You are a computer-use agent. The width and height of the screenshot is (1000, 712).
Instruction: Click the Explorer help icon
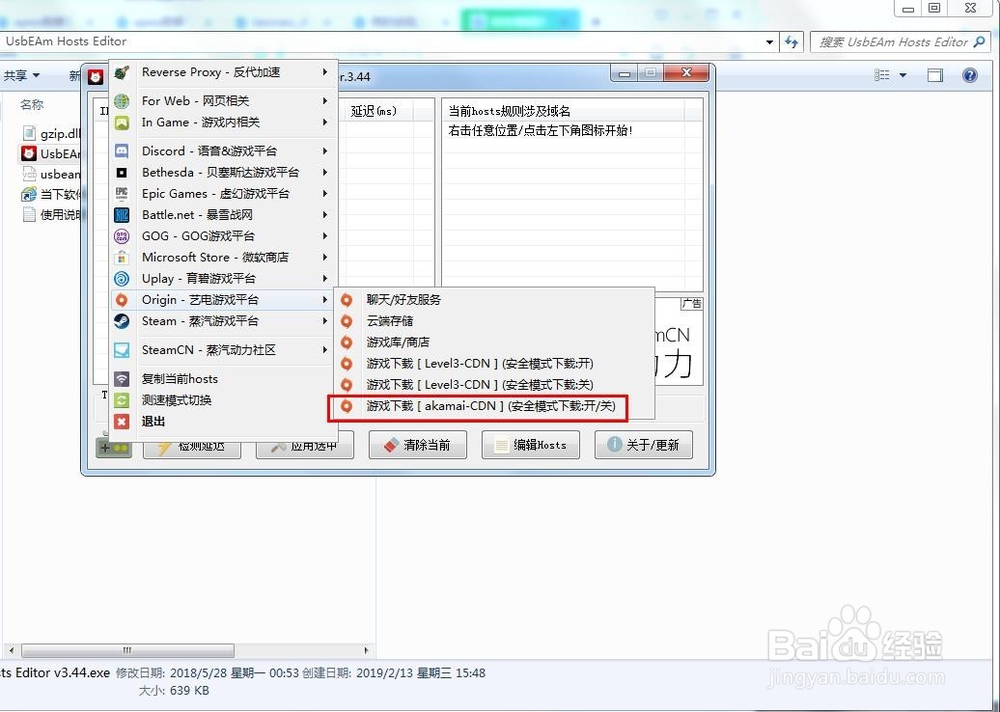970,75
